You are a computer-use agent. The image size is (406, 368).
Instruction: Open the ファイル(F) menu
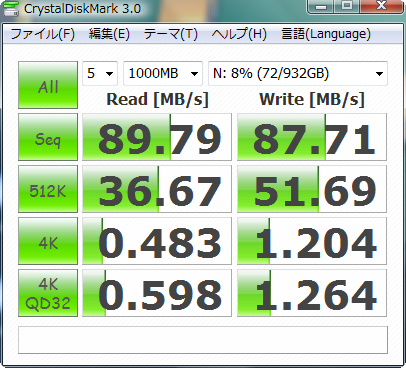pos(43,34)
